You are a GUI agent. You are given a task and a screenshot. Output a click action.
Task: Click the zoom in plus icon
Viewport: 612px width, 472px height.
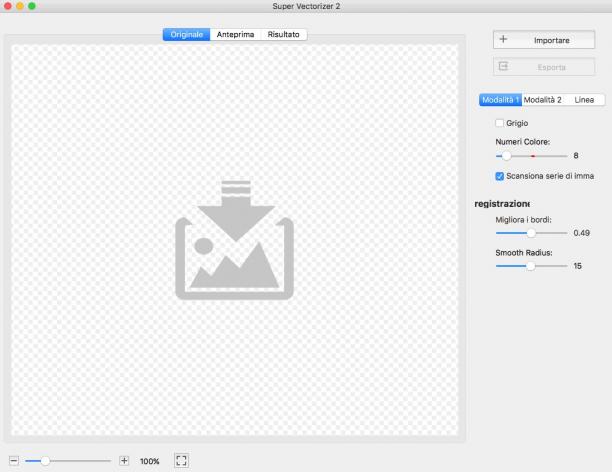pyautogui.click(x=124, y=461)
